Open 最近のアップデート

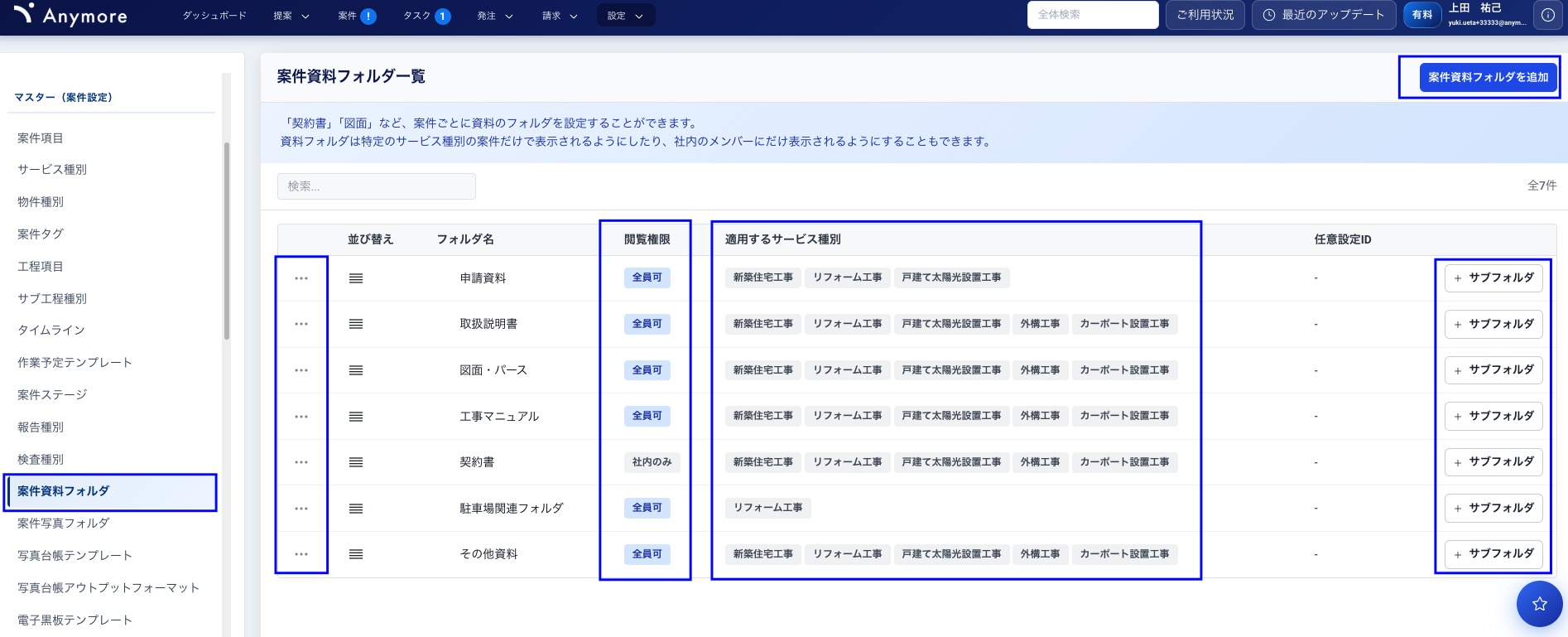click(1324, 15)
